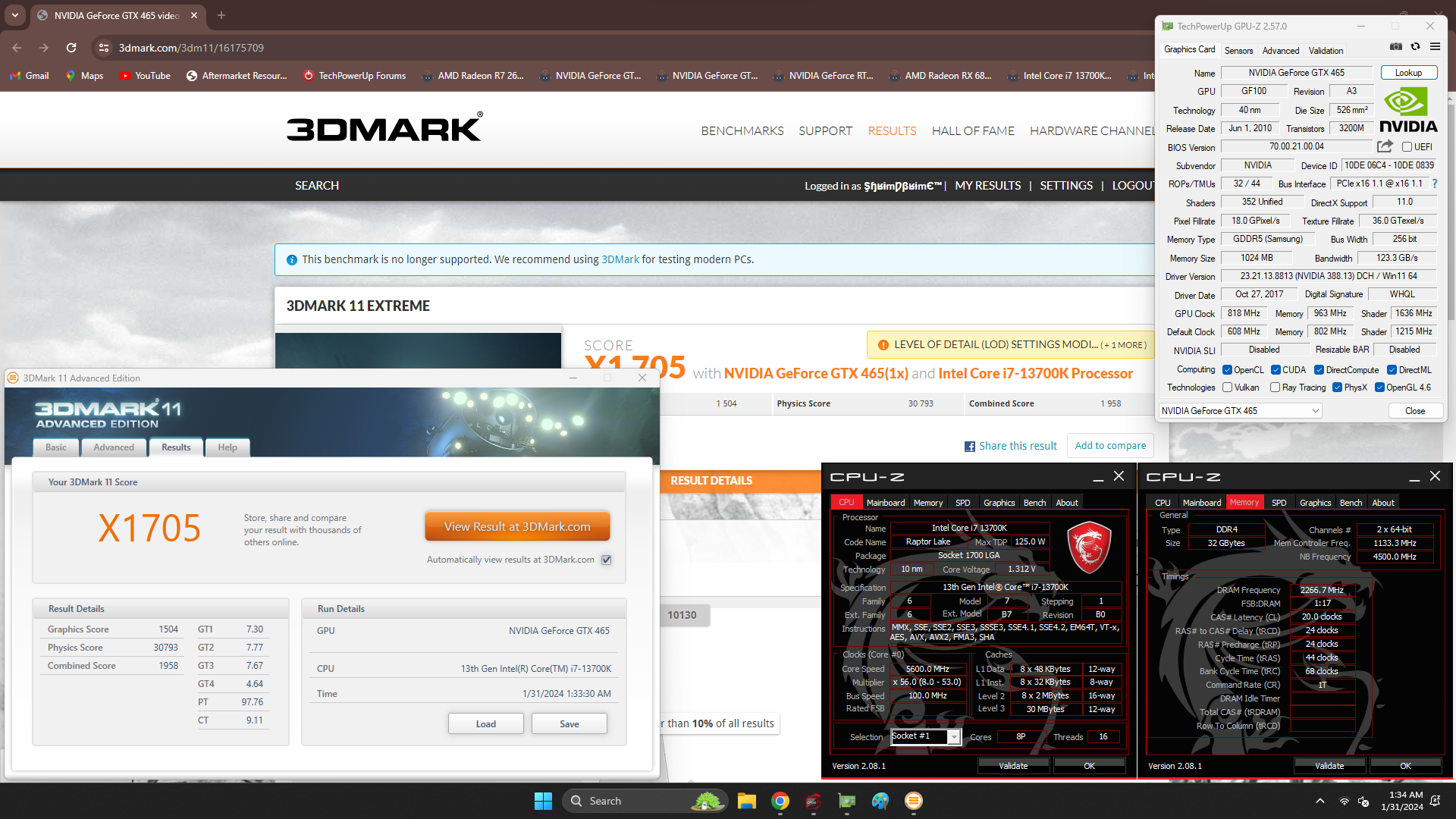1456x819 pixels.
Task: Reload the 3dmark.com page
Action: pos(71,48)
